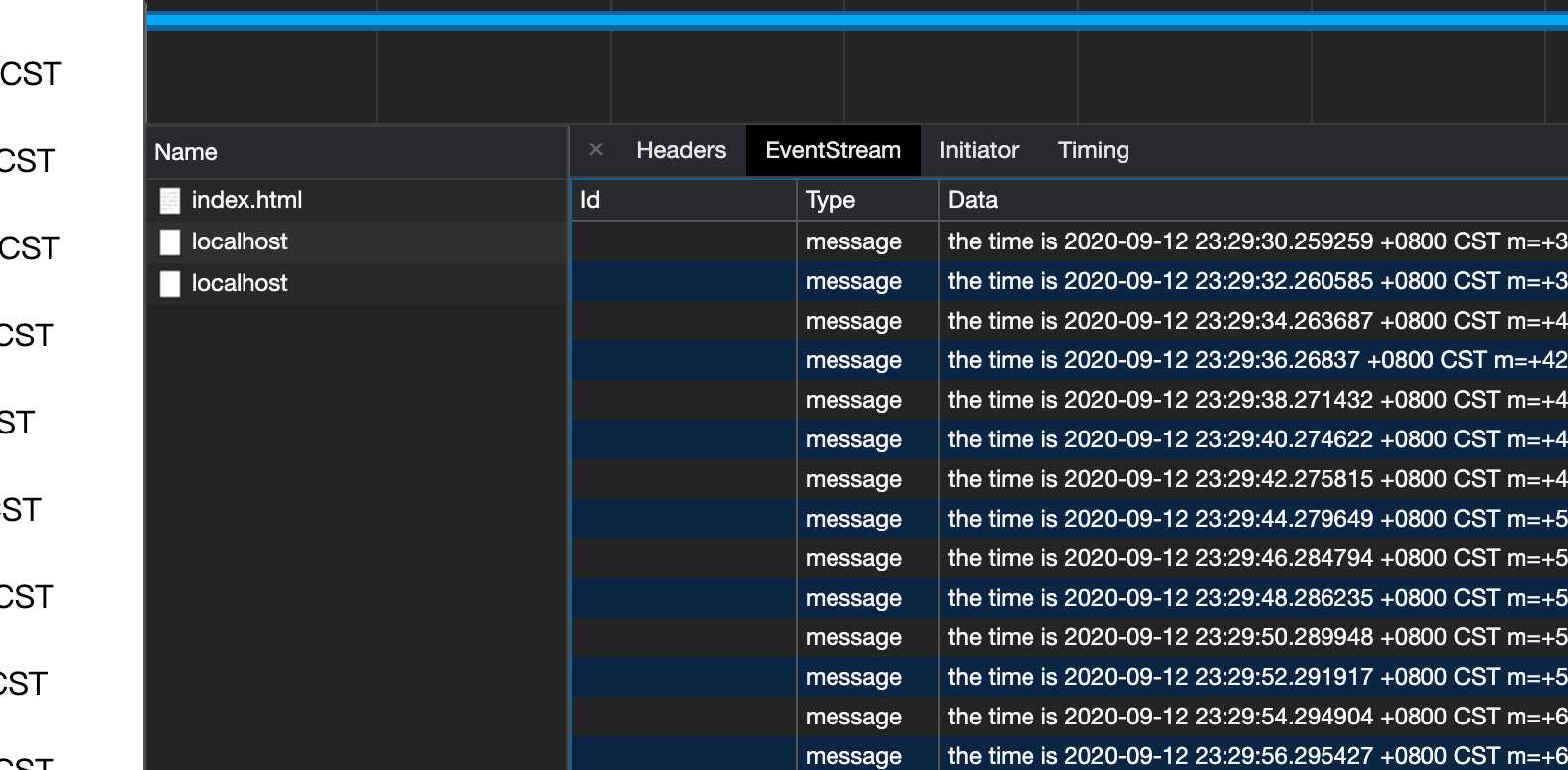Close the request details panel
This screenshot has height=770, width=1568.
[595, 150]
